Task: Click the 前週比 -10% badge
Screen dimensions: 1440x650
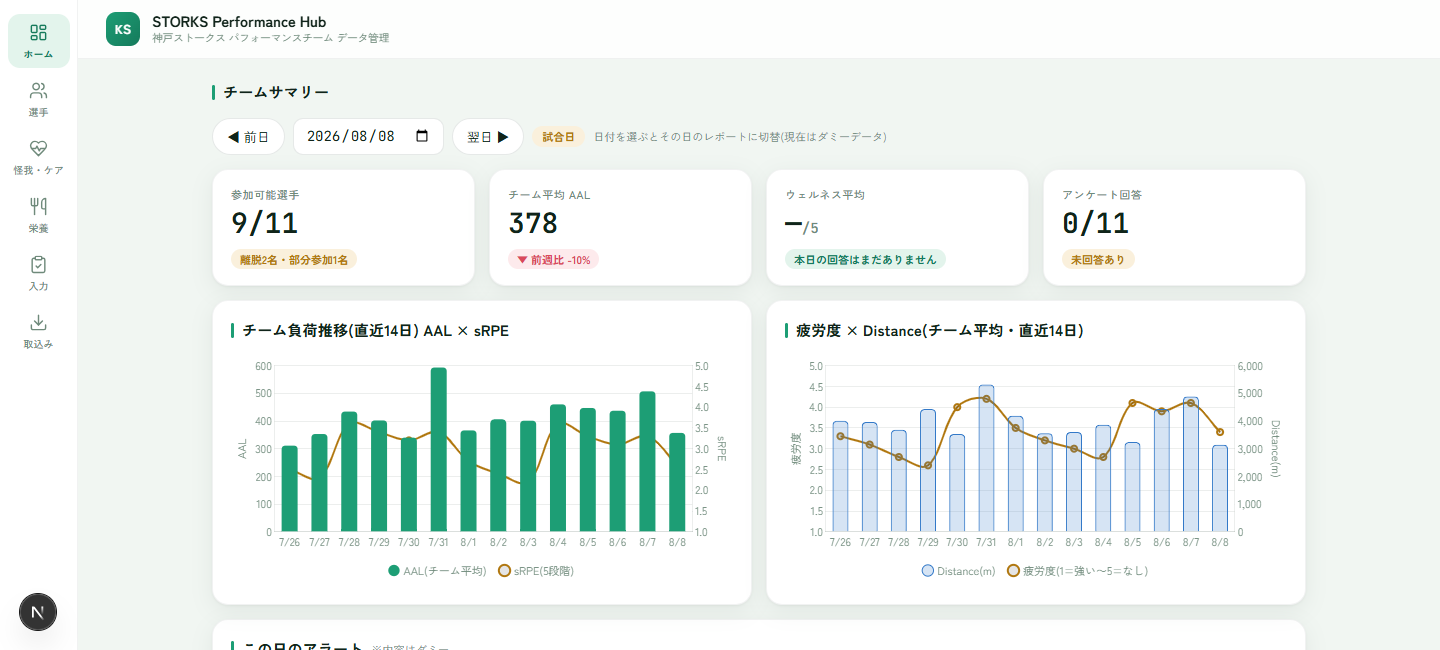Action: tap(553, 260)
